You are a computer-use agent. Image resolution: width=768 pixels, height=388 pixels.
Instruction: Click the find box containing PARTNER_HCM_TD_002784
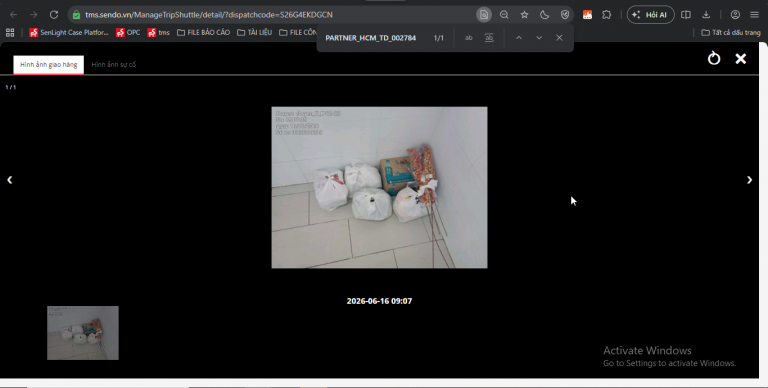coord(371,38)
